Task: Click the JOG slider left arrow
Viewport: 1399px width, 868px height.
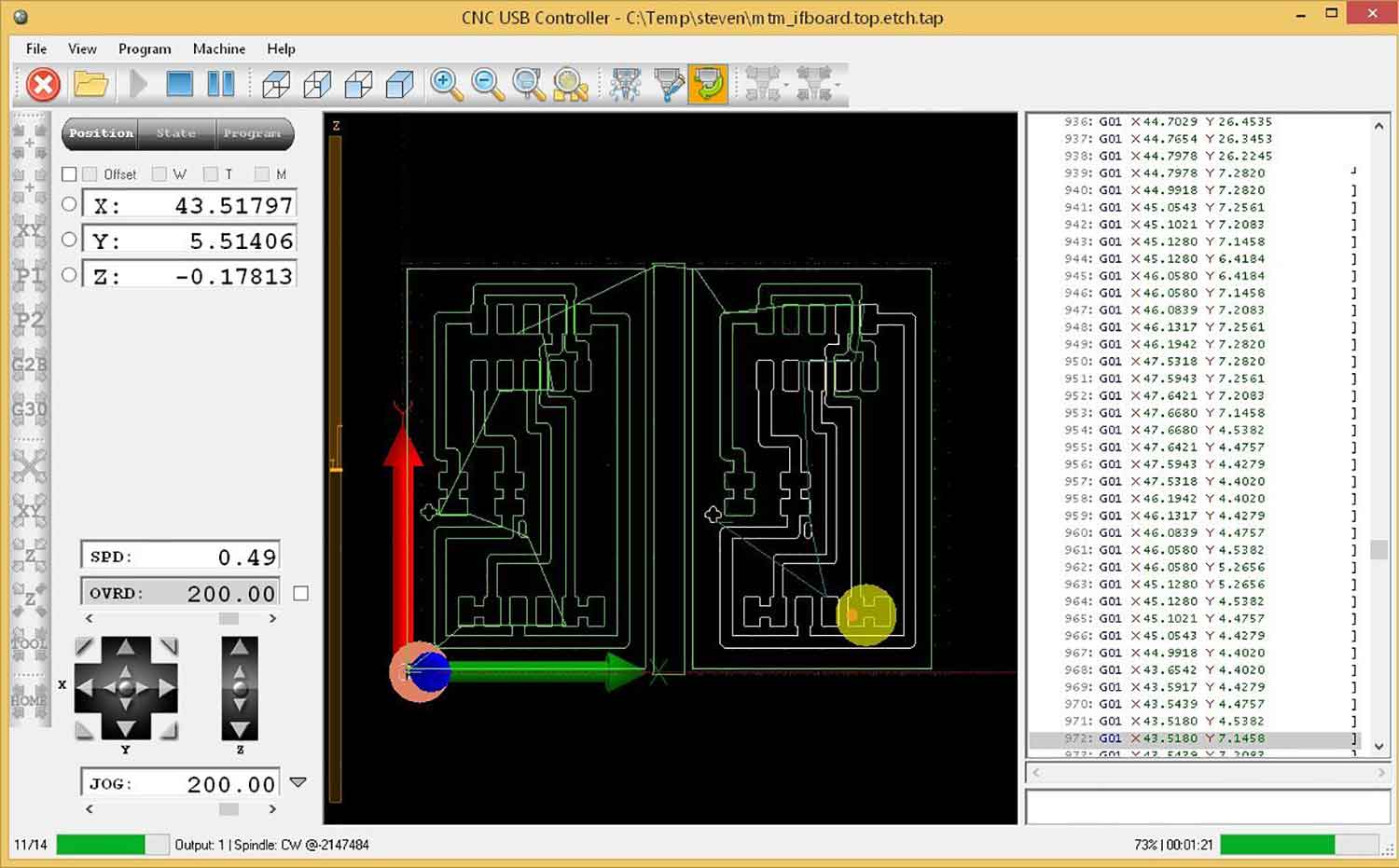Action: (x=90, y=808)
